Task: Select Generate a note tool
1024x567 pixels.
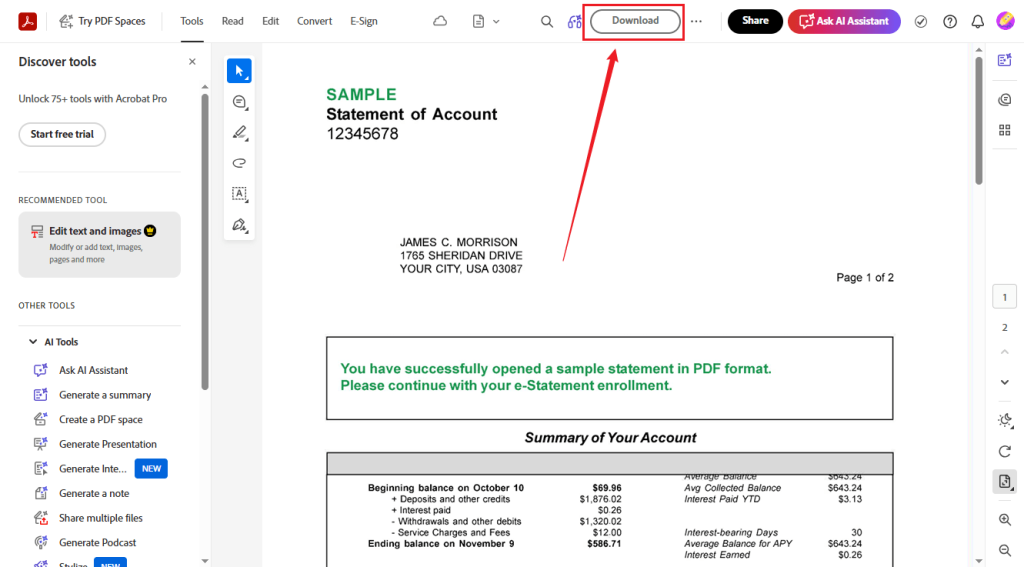Action: (x=94, y=493)
